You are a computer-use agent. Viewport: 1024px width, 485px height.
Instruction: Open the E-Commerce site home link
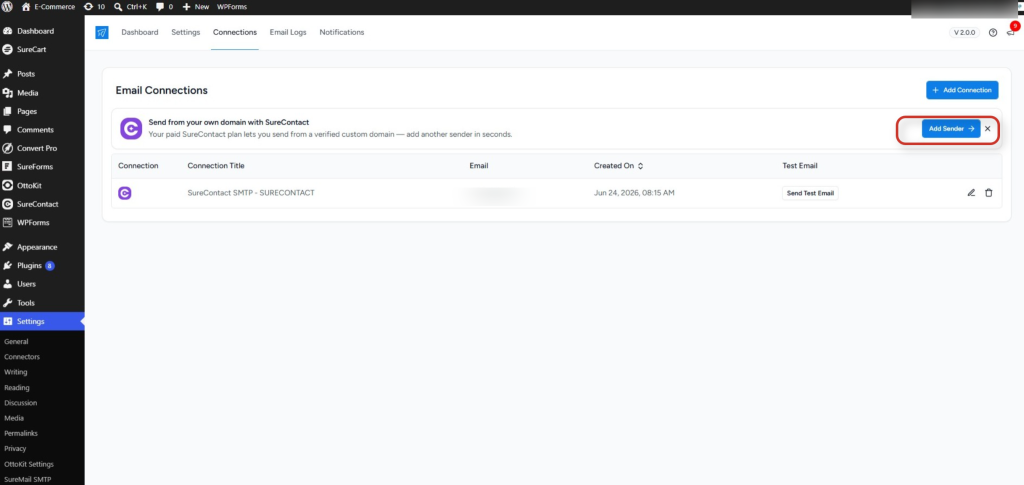pos(48,7)
